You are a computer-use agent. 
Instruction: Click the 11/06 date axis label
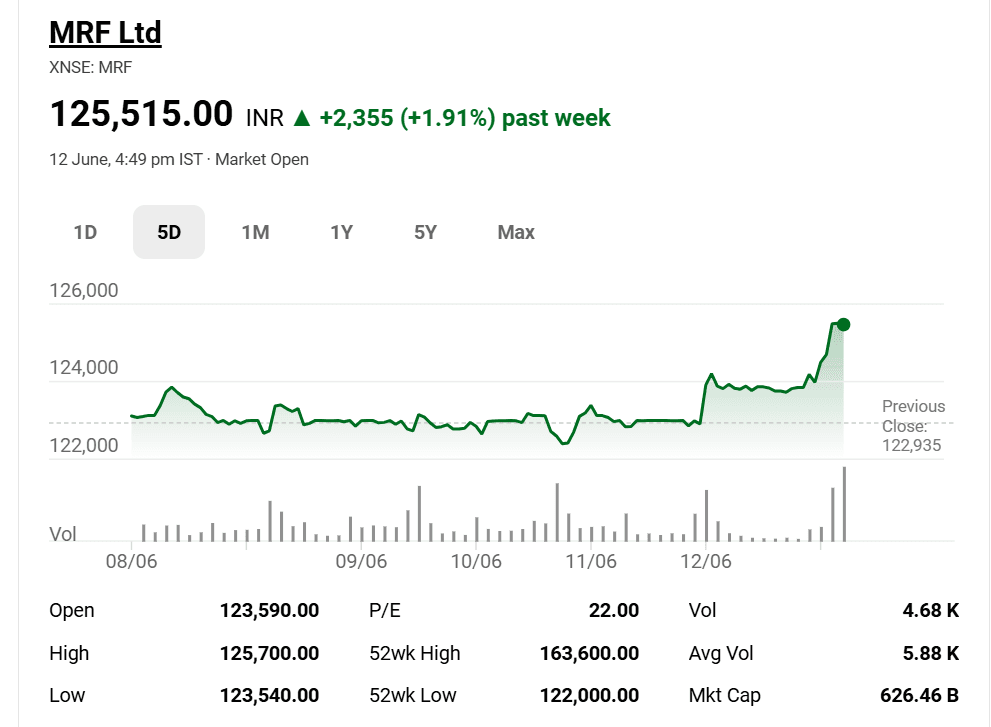[x=591, y=561]
